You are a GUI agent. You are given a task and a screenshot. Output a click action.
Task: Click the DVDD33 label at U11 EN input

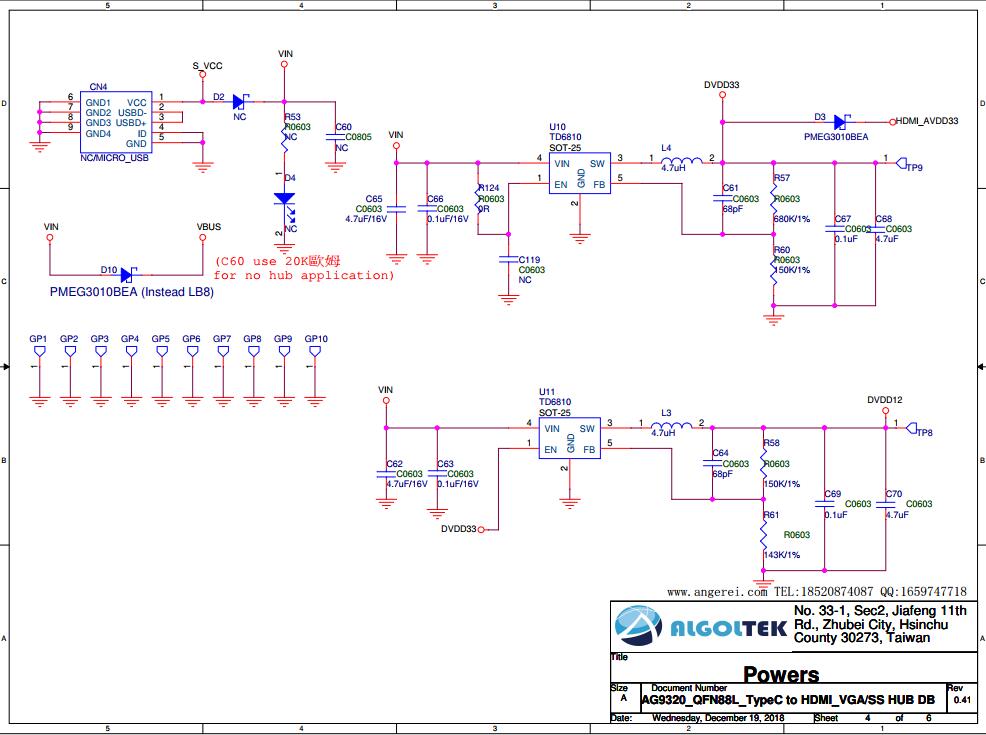(x=458, y=529)
